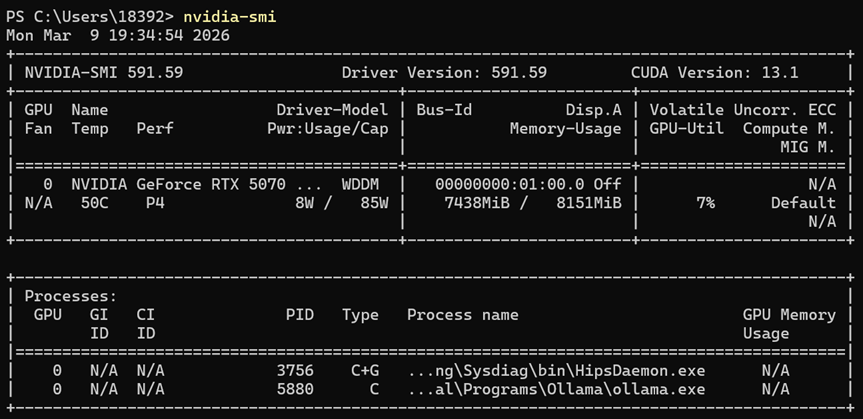
Task: Click the 8151MiB total memory value
Action: 589,203
